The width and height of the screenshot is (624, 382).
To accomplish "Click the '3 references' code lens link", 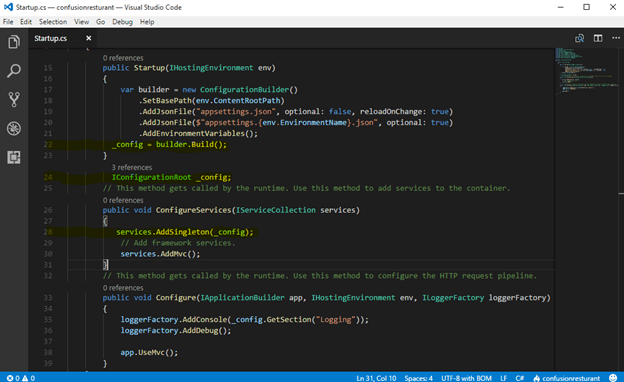I will pos(132,168).
